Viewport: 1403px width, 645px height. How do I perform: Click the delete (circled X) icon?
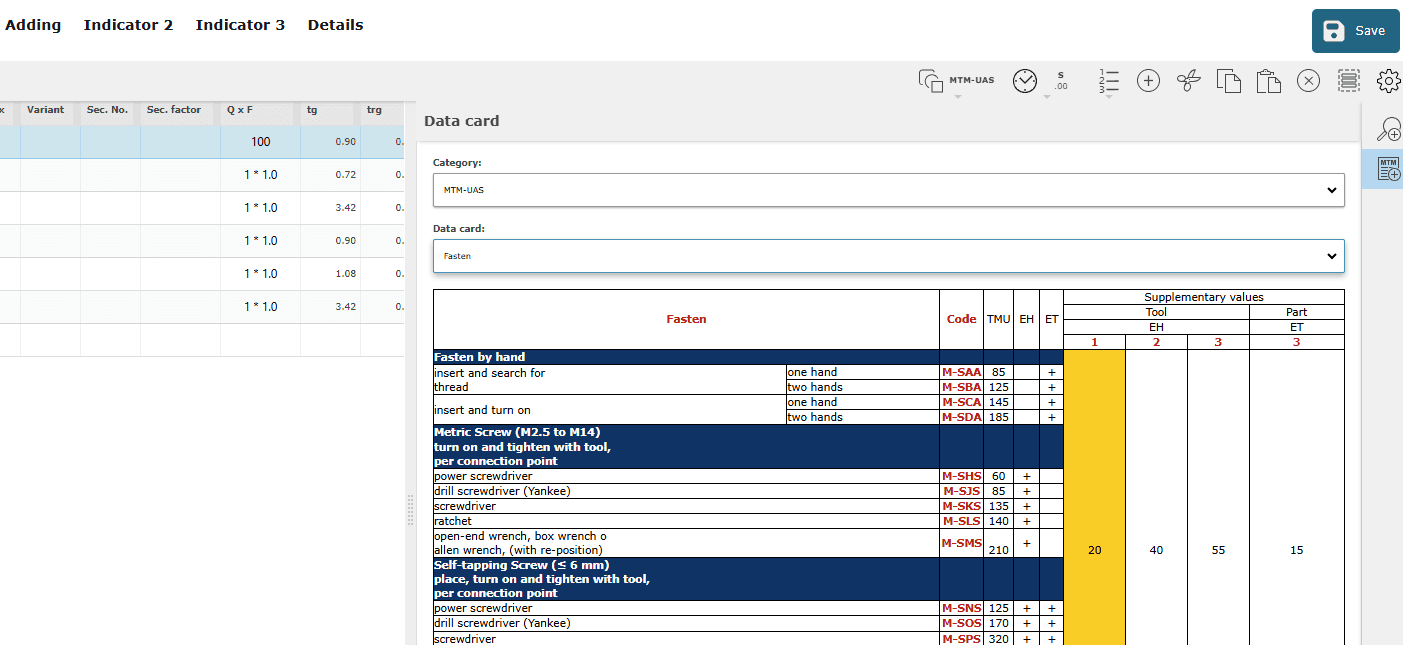(1308, 82)
